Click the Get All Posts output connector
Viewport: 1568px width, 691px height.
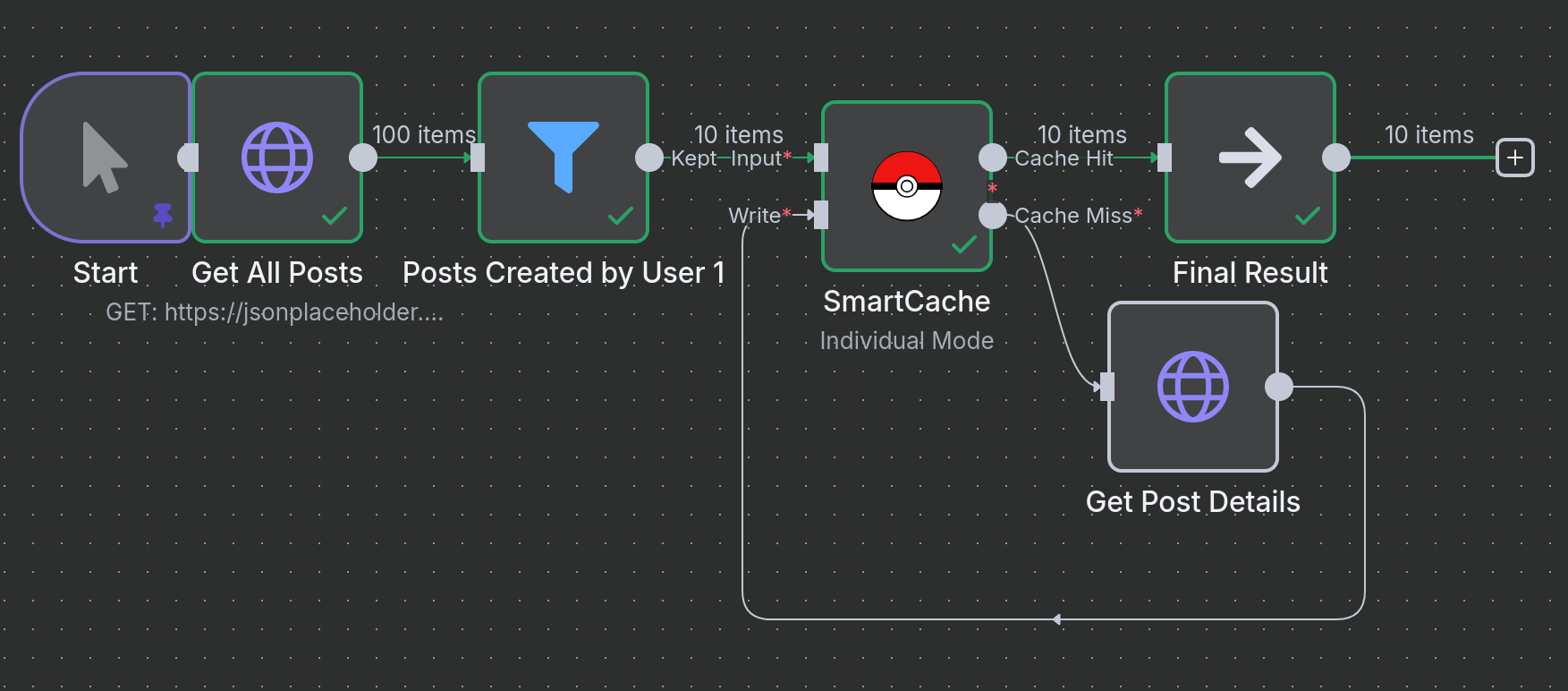[363, 158]
